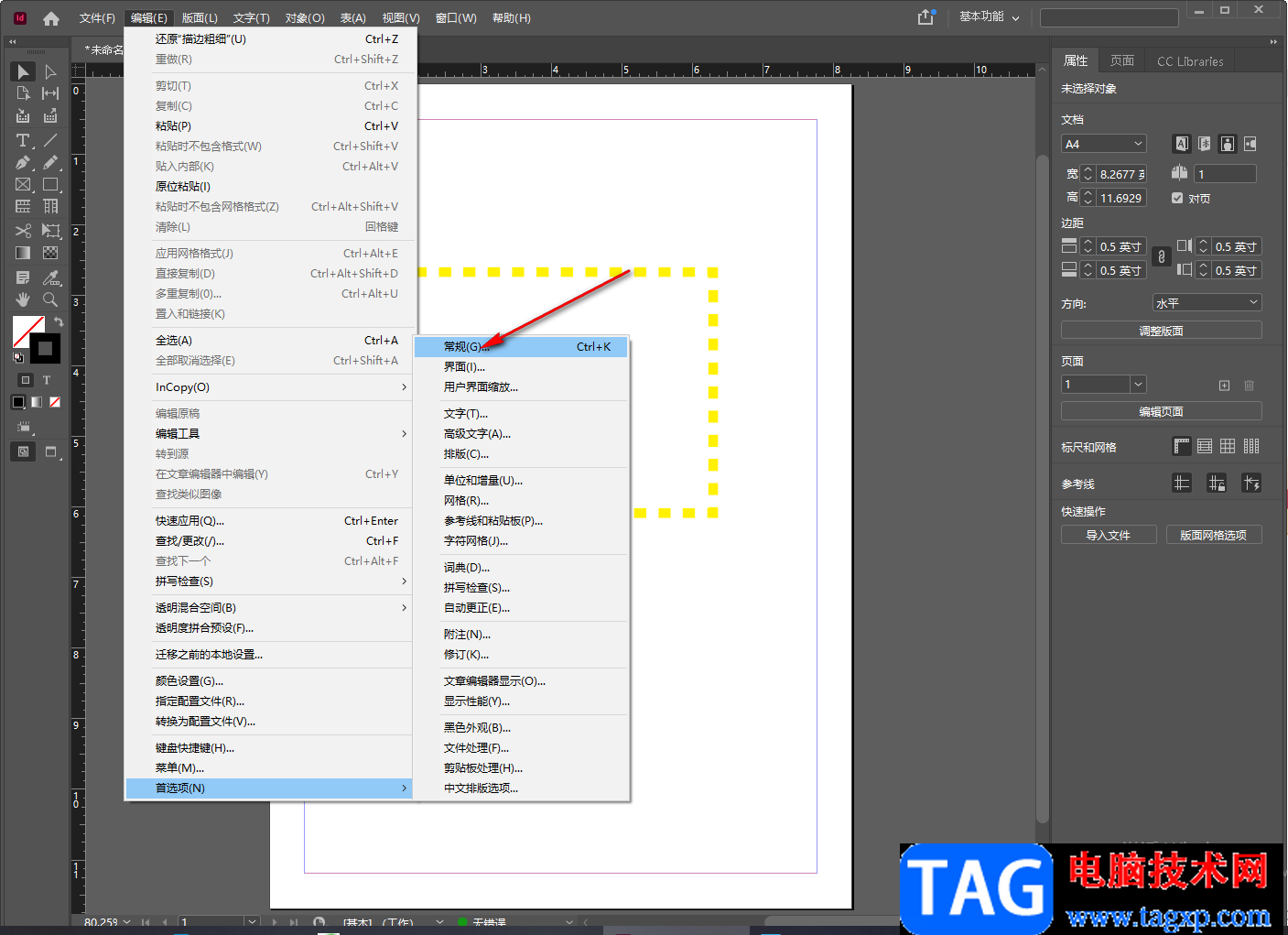Click the add new page icon
This screenshot has width=1288, height=935.
1224,386
